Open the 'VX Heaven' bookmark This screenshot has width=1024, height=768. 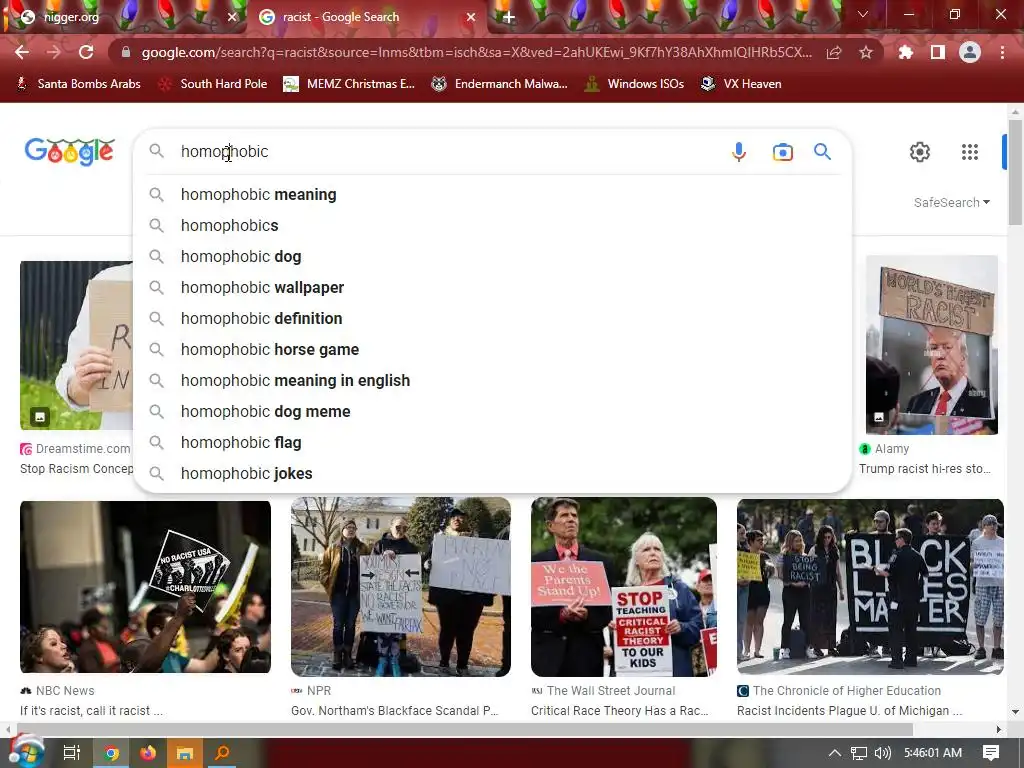[741, 84]
